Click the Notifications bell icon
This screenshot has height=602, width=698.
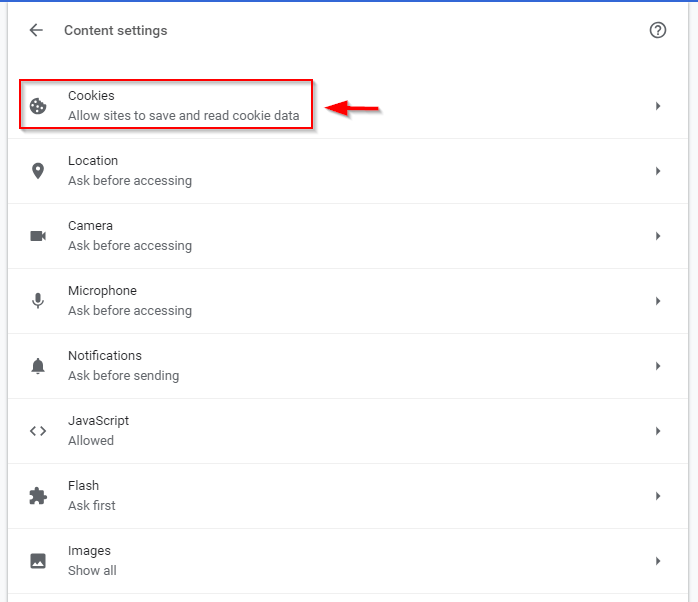click(x=38, y=366)
